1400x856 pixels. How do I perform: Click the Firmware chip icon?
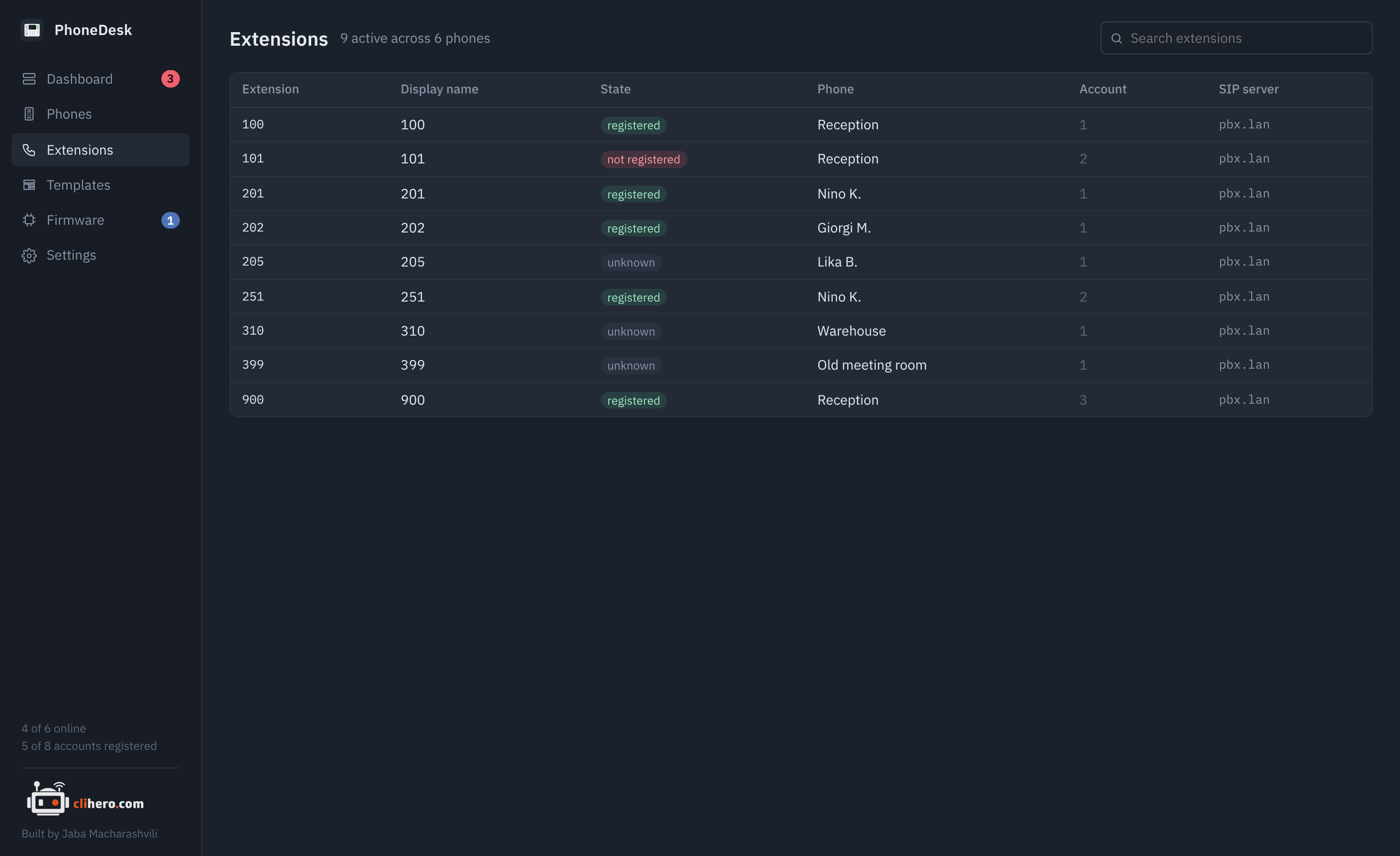coord(29,220)
